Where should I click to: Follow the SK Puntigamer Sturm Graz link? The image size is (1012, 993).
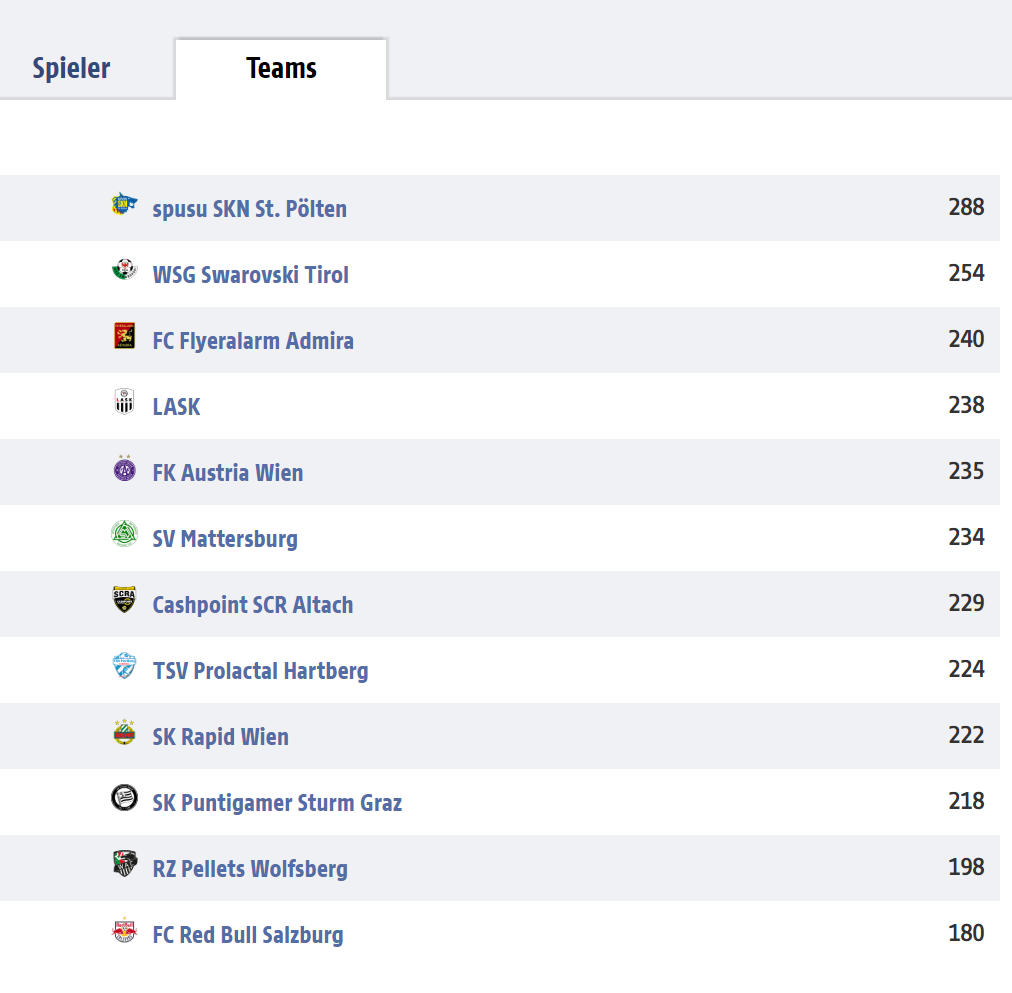point(277,803)
